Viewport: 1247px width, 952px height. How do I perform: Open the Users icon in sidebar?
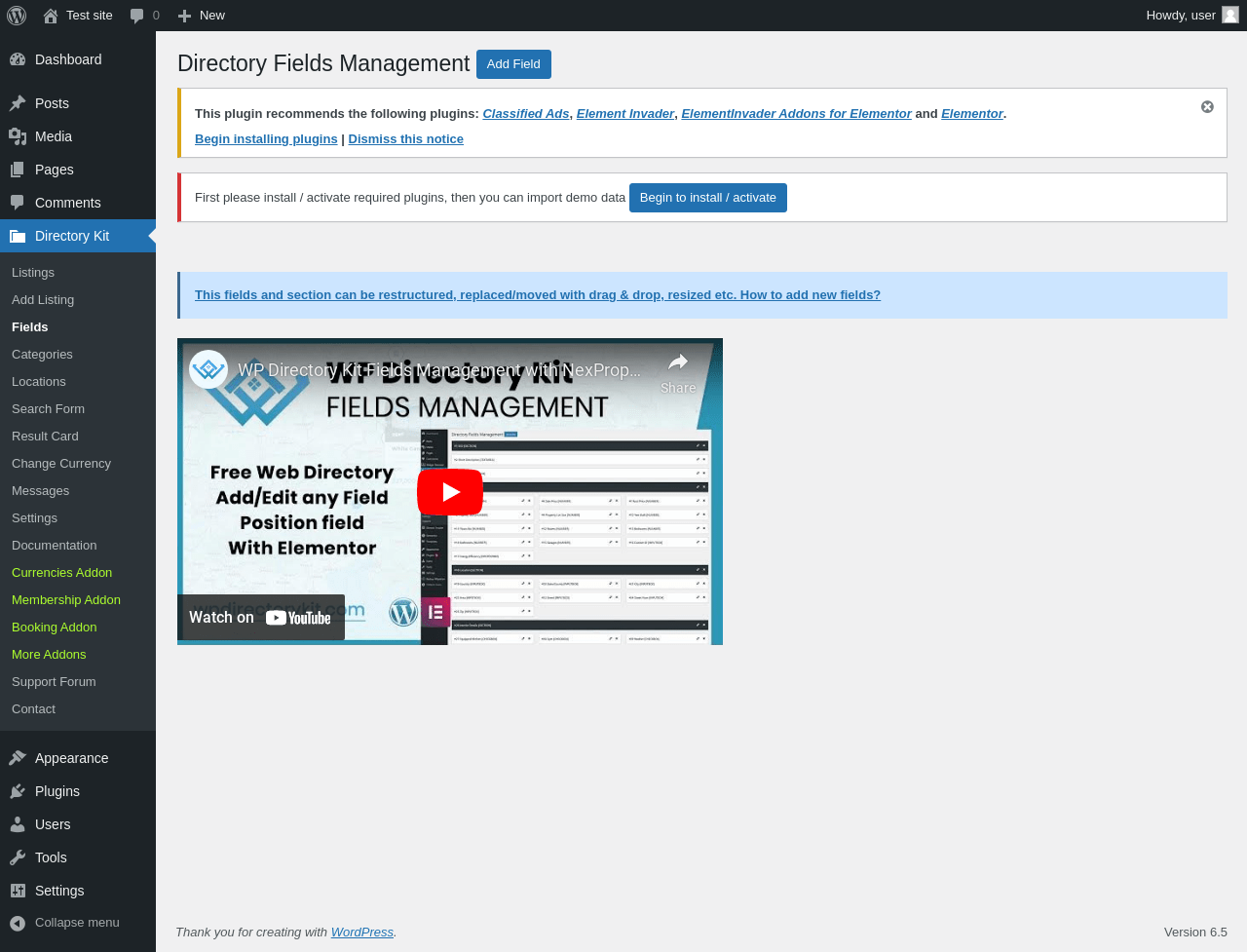tap(18, 824)
